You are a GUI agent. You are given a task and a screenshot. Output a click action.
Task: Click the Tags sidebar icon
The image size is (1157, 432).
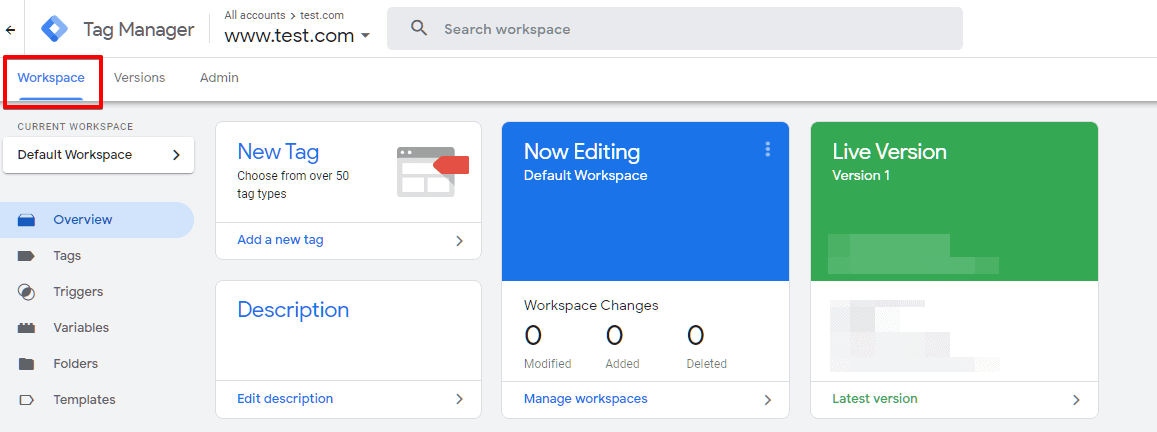(x=27, y=256)
